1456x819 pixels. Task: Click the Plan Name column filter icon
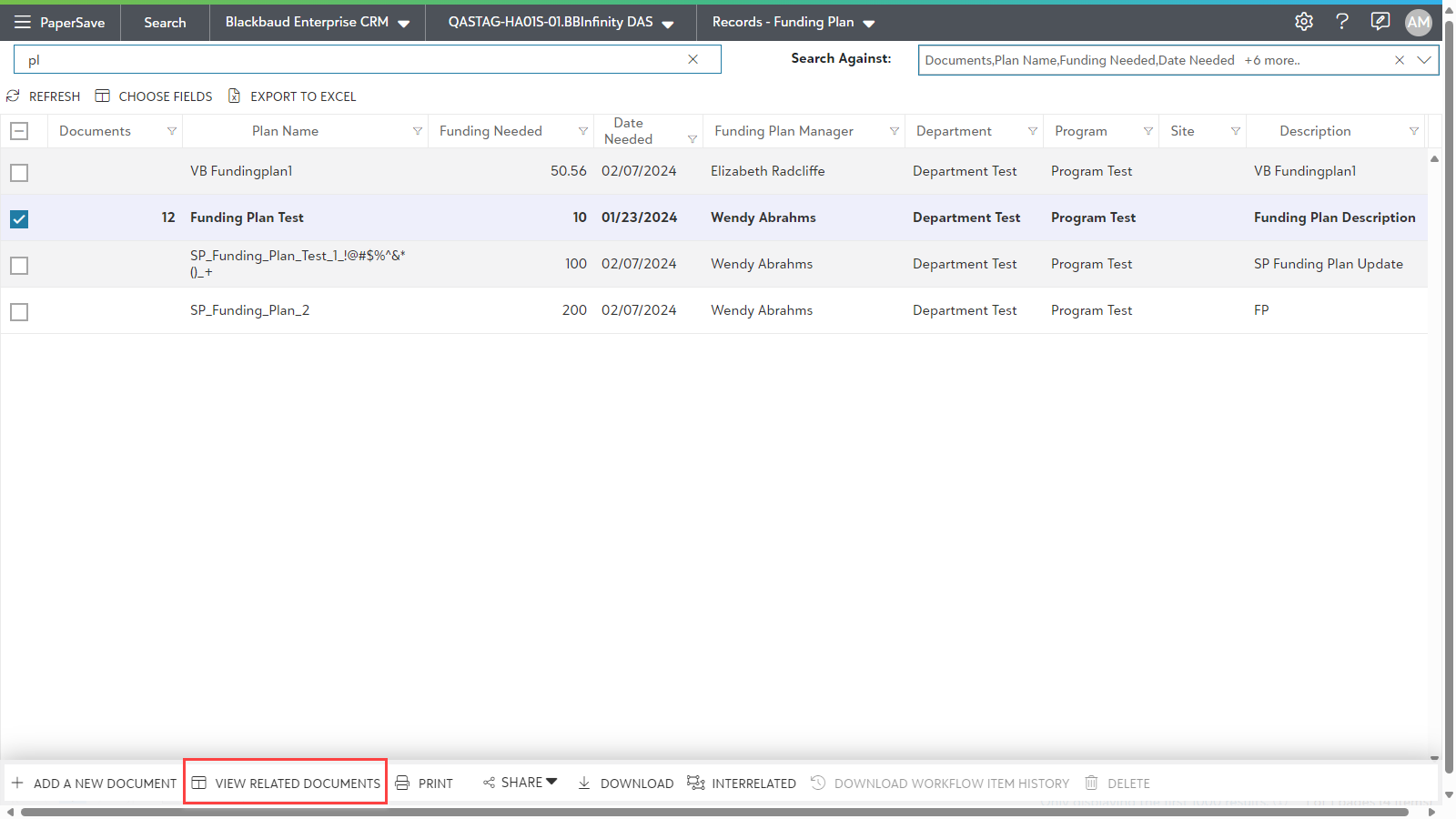418,131
